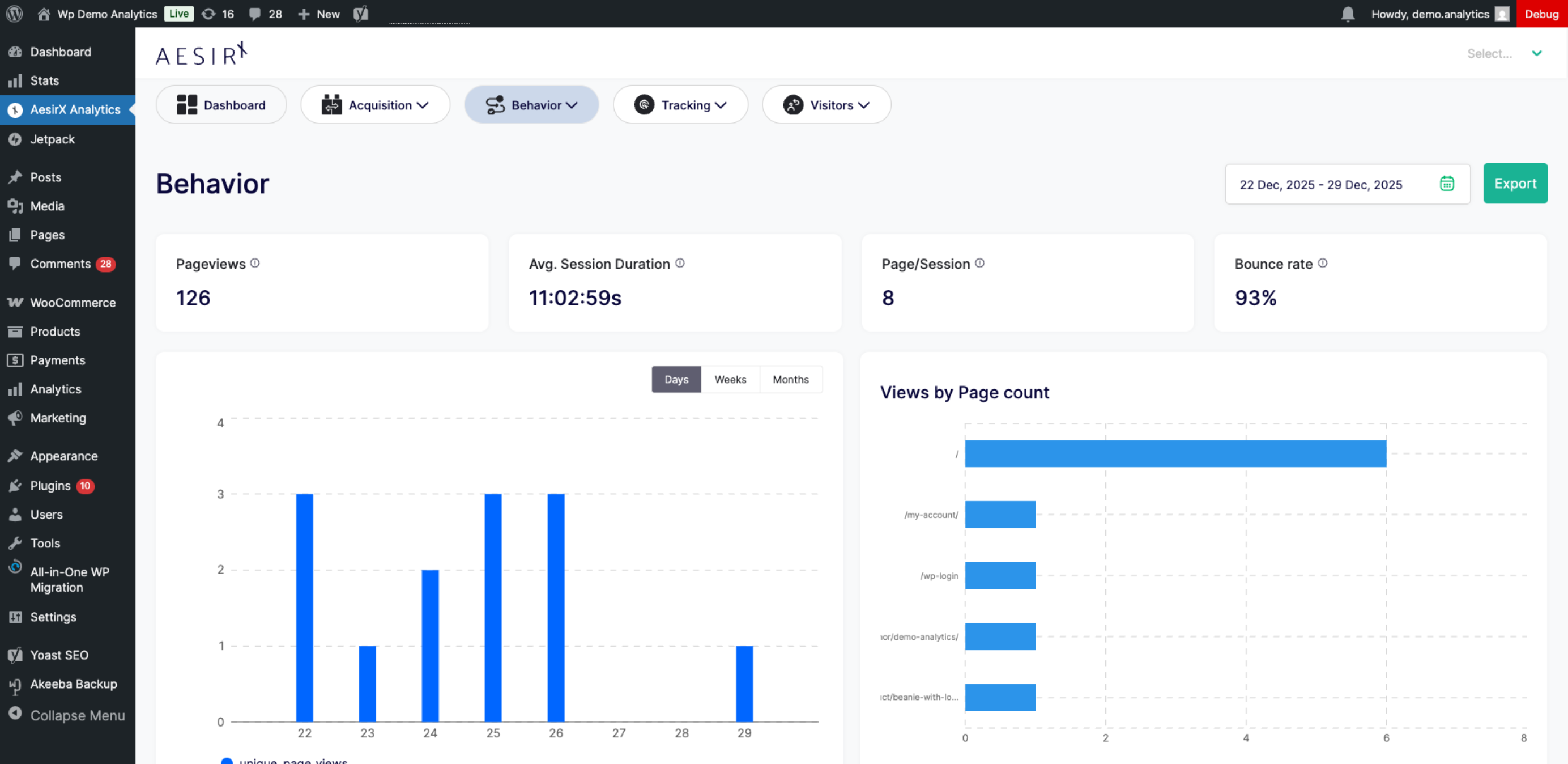
Task: Click the Avg. Session Duration info icon
Action: [680, 263]
